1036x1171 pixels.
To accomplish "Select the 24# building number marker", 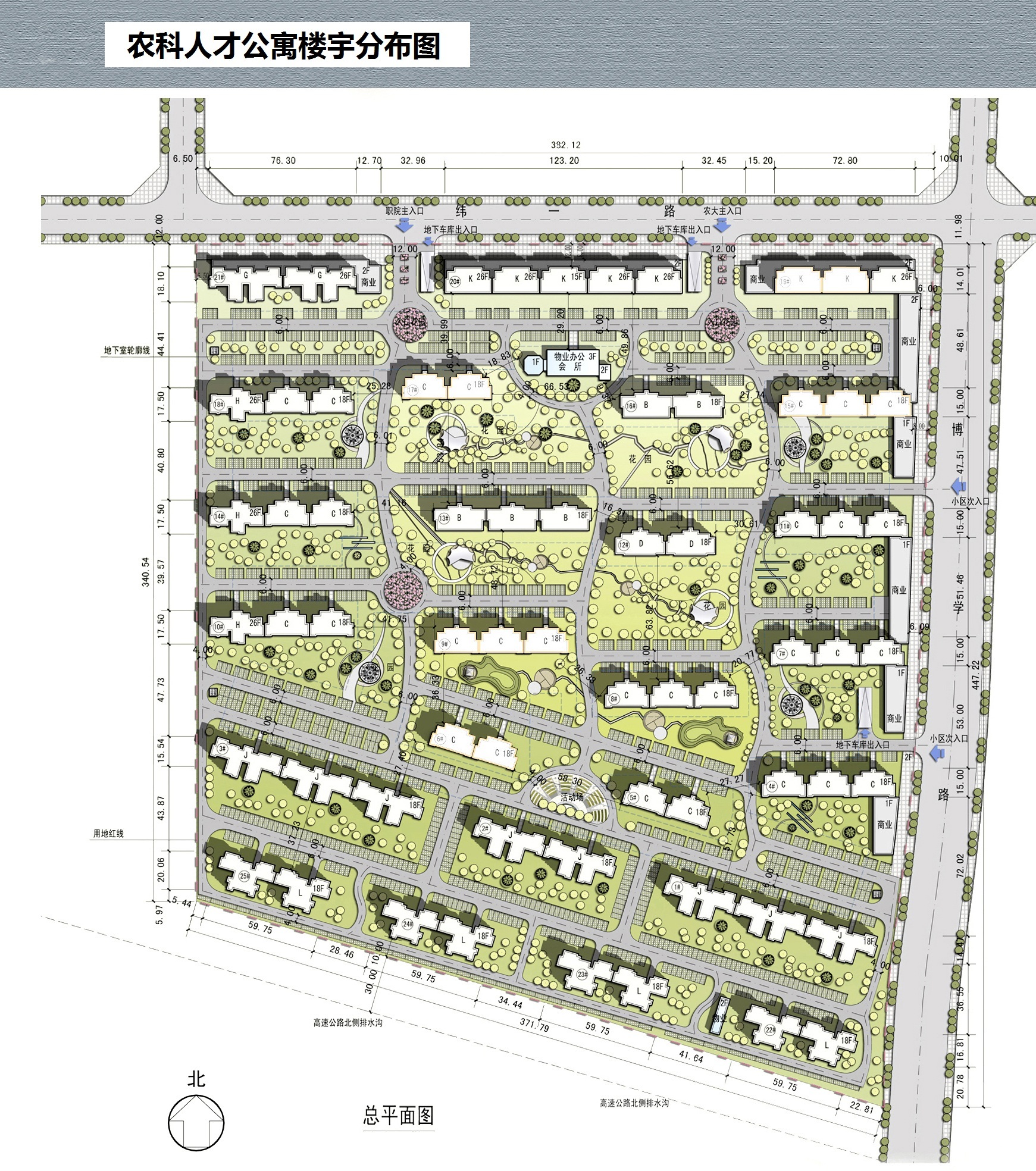I will 408,924.
